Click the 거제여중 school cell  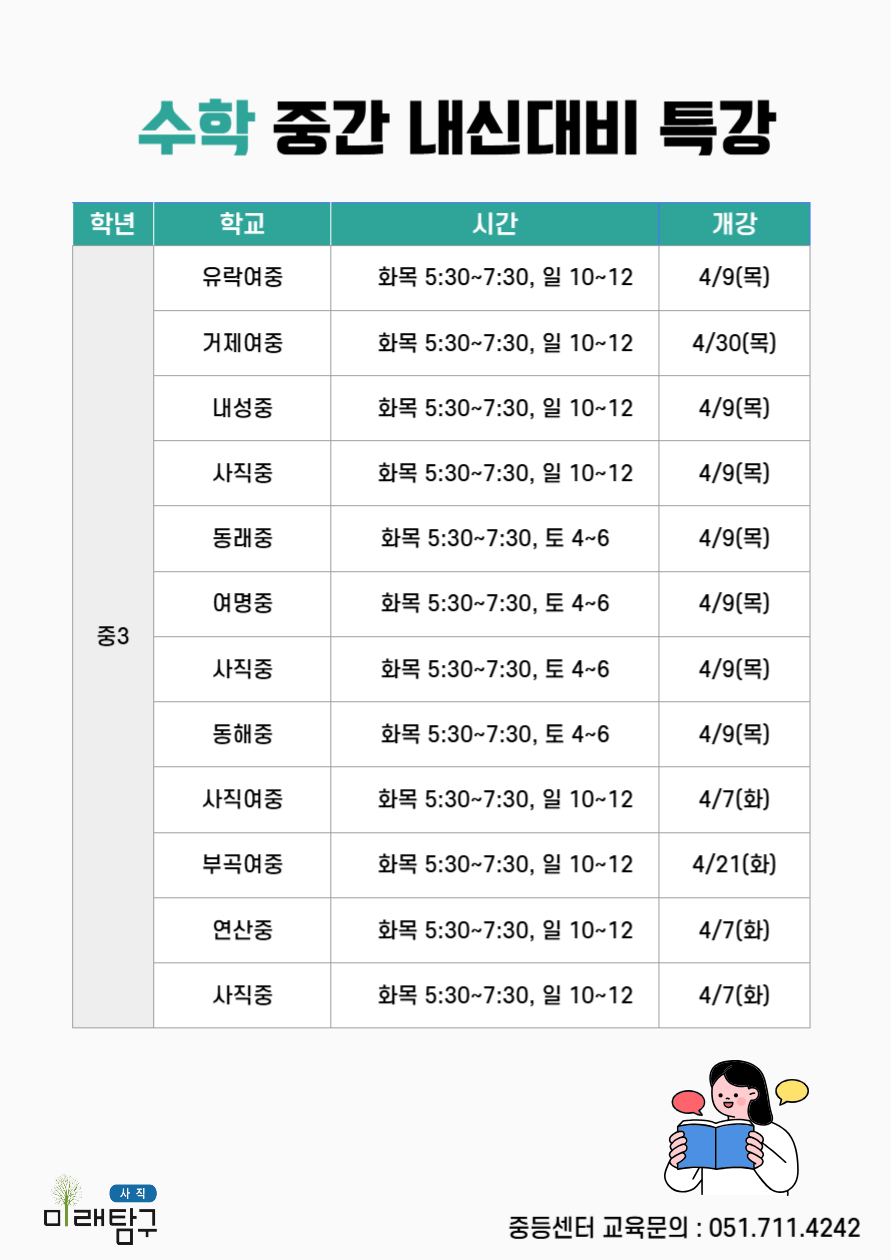[x=242, y=343]
